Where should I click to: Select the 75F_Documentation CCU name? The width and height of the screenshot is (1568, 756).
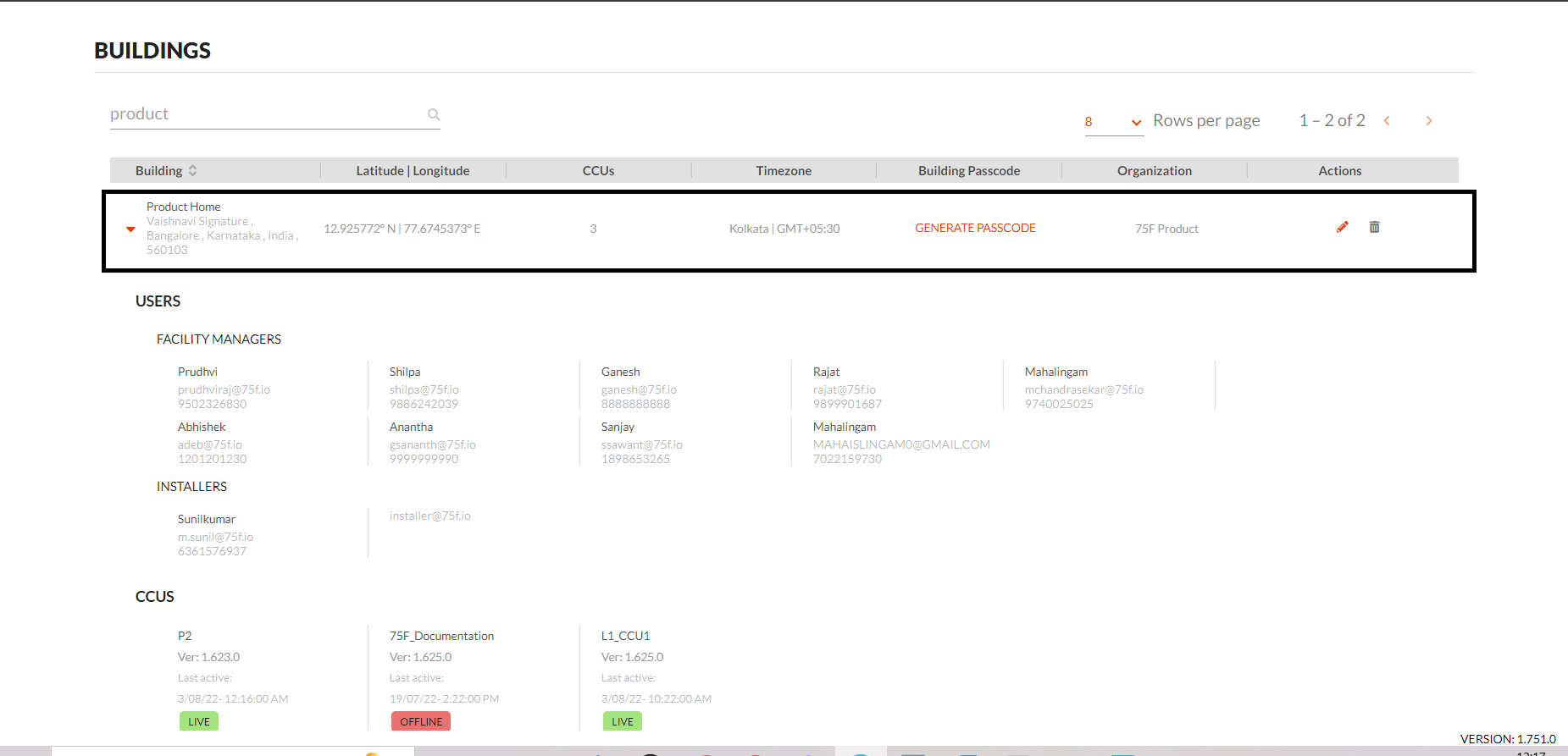point(441,636)
